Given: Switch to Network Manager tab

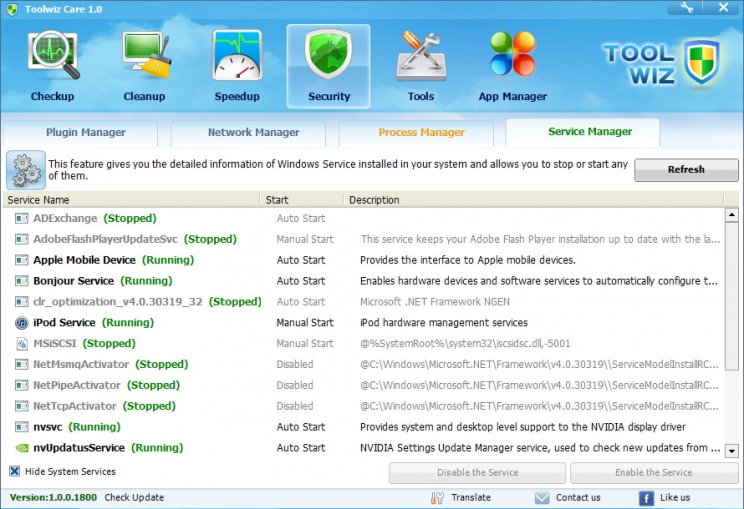Looking at the screenshot, I should [x=249, y=133].
